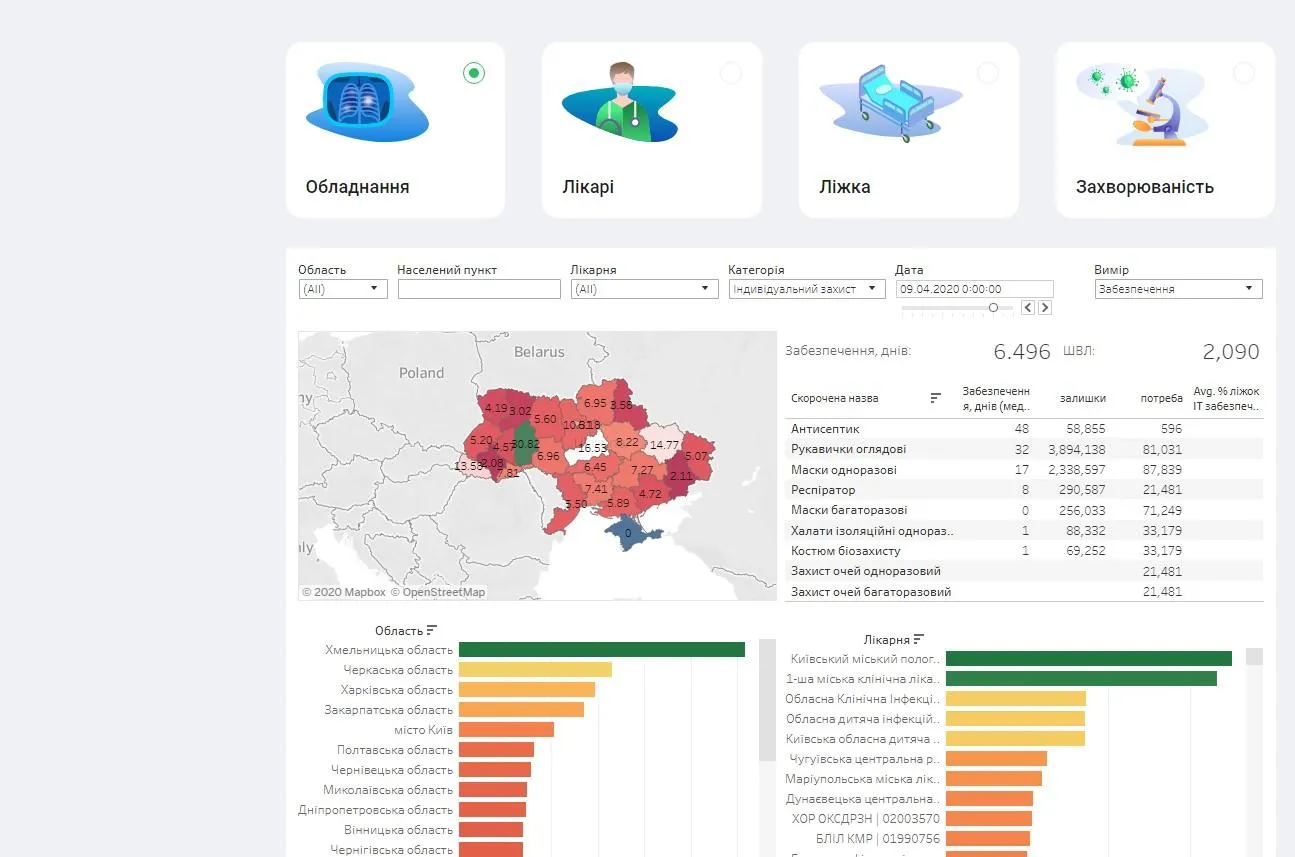Image resolution: width=1295 pixels, height=857 pixels.
Task: Click the hospital bed icon
Action: (x=877, y=103)
